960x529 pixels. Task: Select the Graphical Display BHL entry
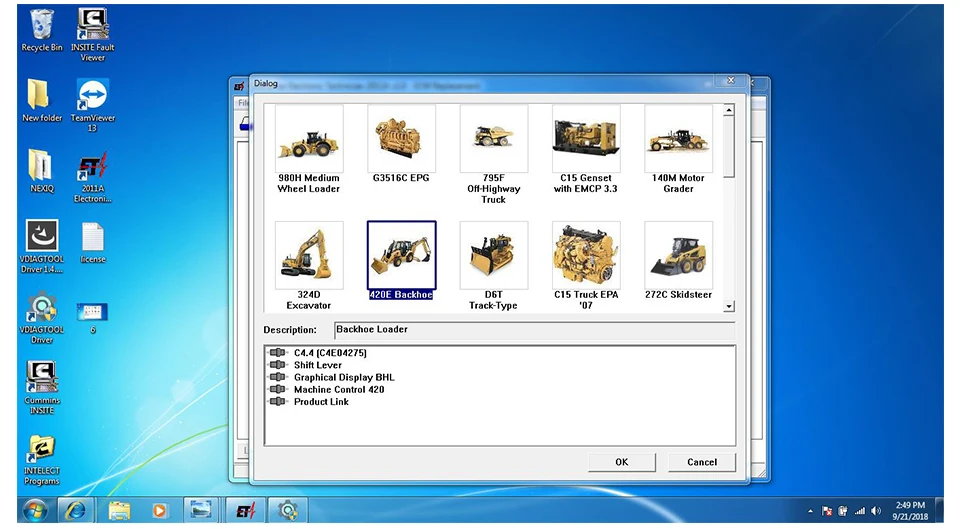[x=344, y=377]
